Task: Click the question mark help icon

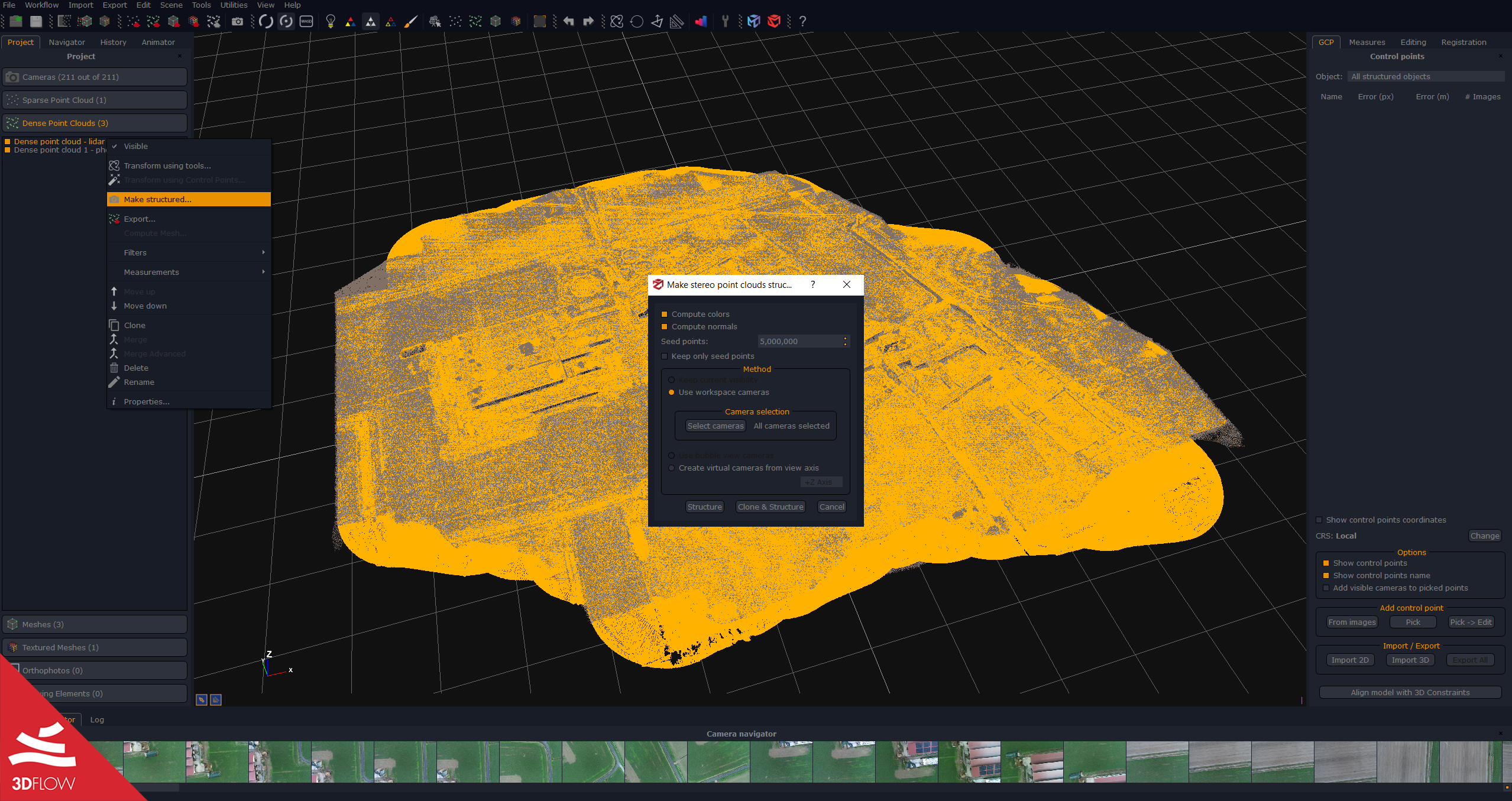Action: click(802, 21)
